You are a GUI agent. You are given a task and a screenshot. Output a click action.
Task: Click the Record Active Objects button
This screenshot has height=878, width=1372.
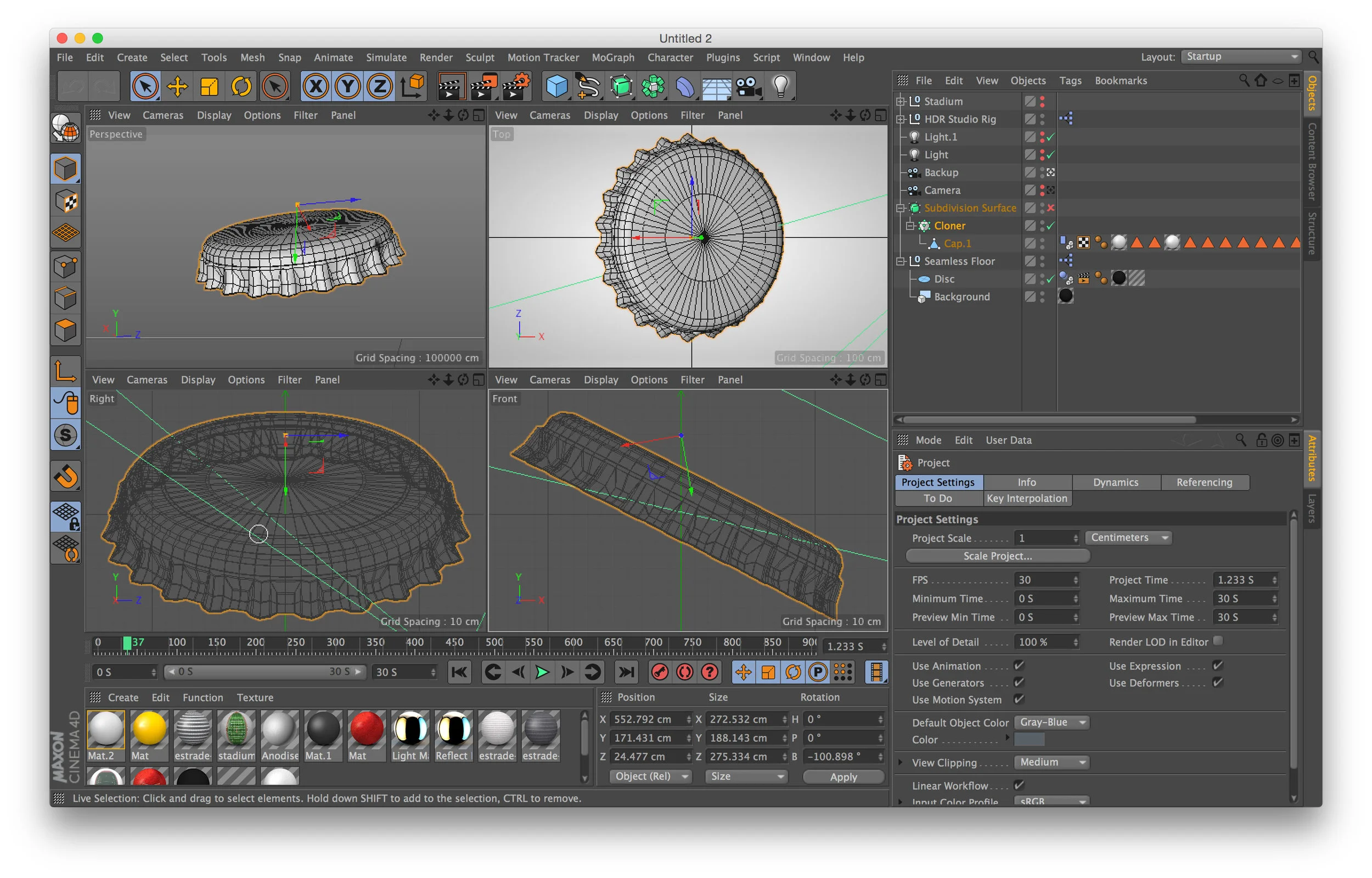[x=659, y=672]
